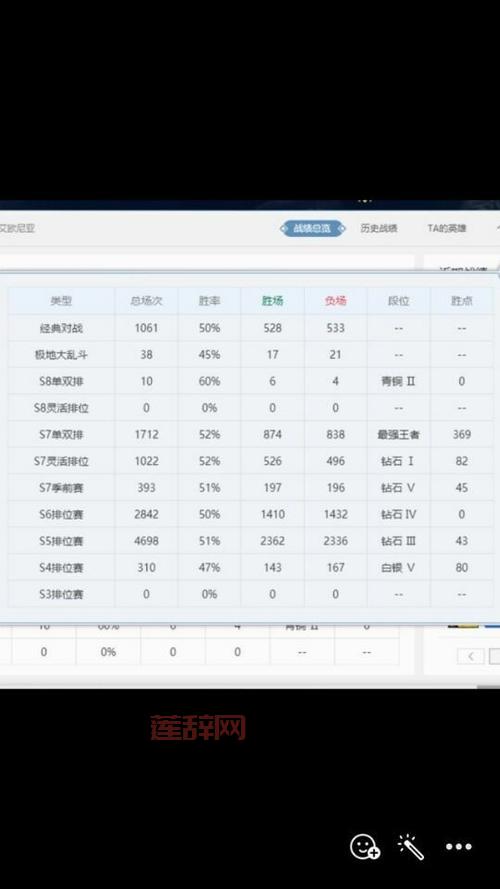The image size is (500, 889).
Task: Click league points value 82
Action: click(461, 461)
